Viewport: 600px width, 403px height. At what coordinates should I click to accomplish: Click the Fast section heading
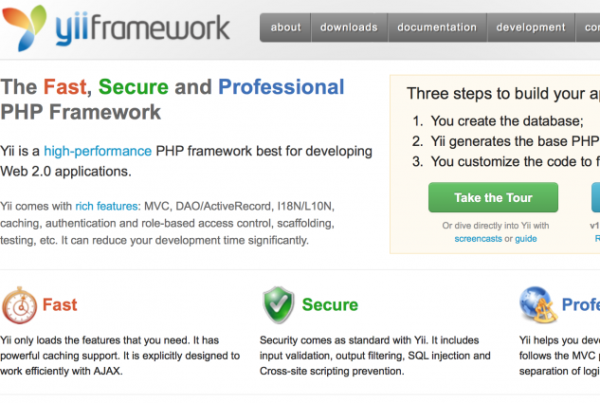coord(59,304)
